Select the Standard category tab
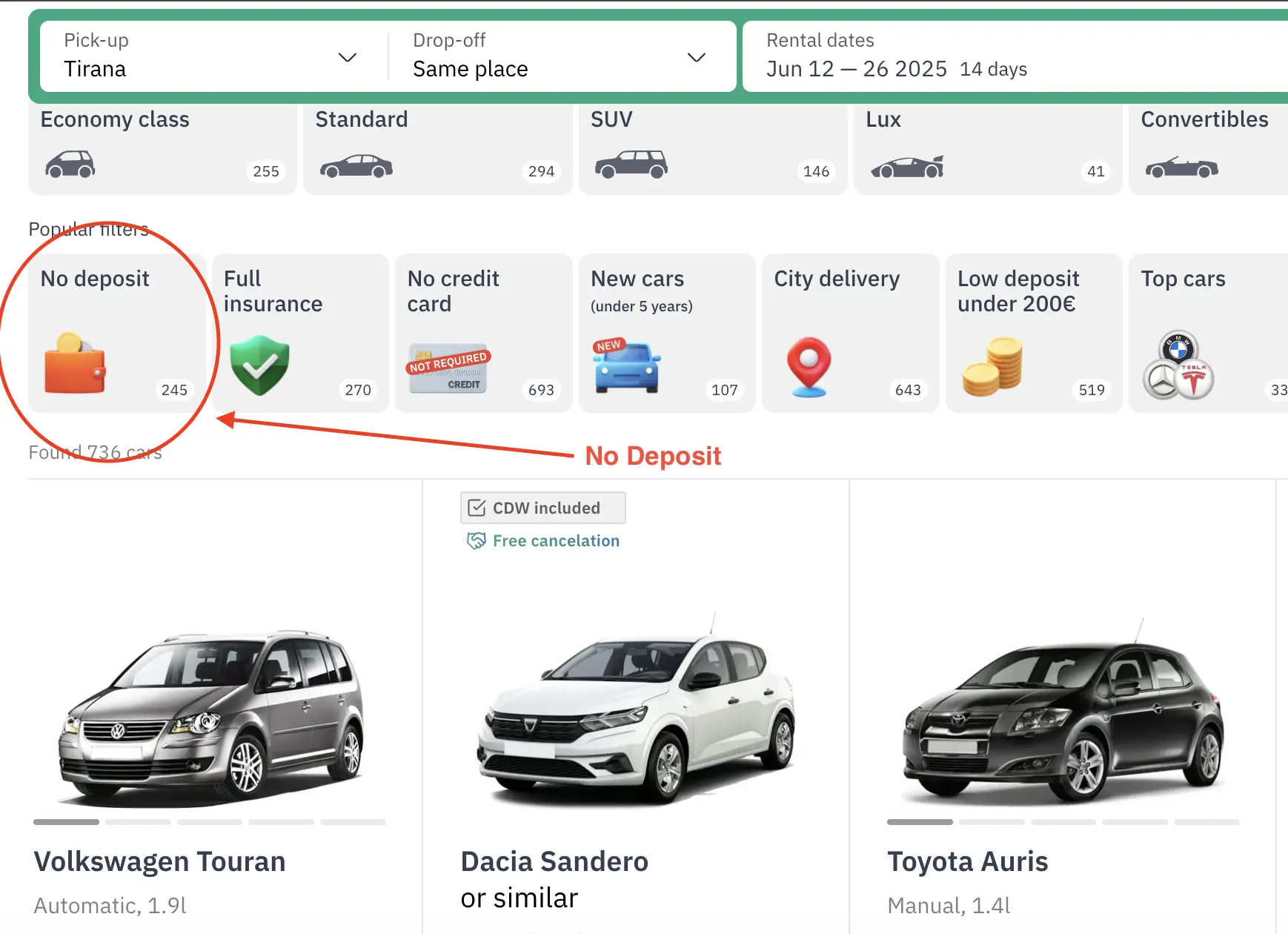The width and height of the screenshot is (1288, 934). tap(437, 149)
